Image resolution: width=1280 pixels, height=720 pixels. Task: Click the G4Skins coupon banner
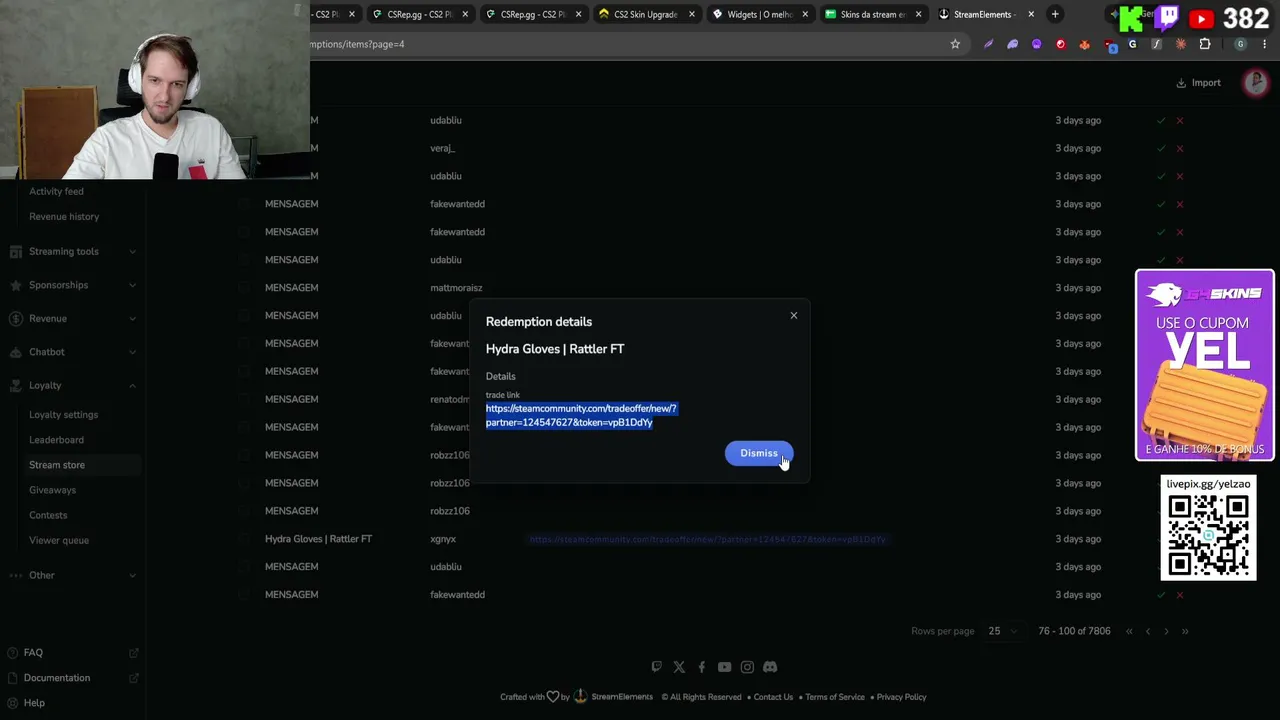click(1204, 365)
